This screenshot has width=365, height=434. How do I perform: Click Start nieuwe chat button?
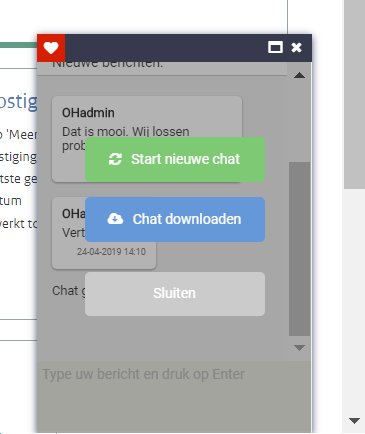pyautogui.click(x=175, y=159)
